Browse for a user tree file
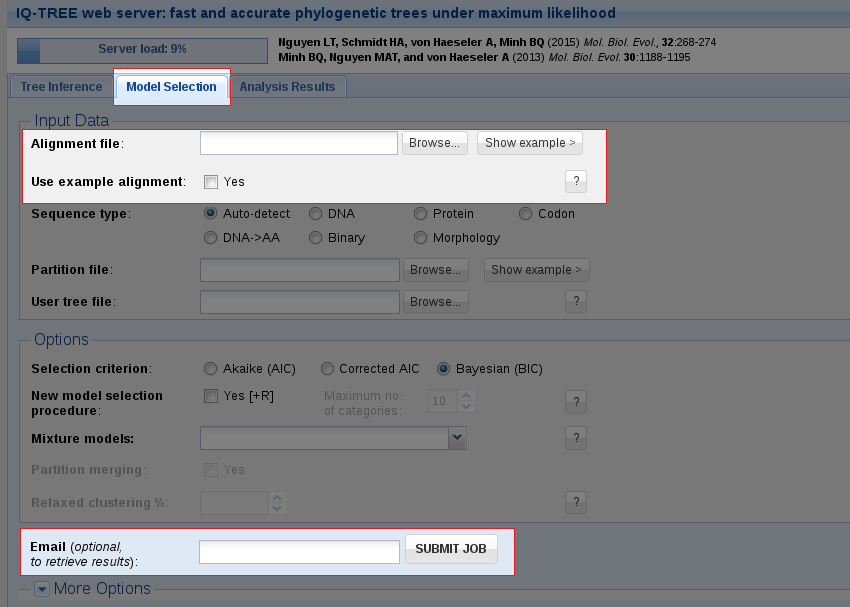Viewport: 850px width, 607px height. point(436,302)
